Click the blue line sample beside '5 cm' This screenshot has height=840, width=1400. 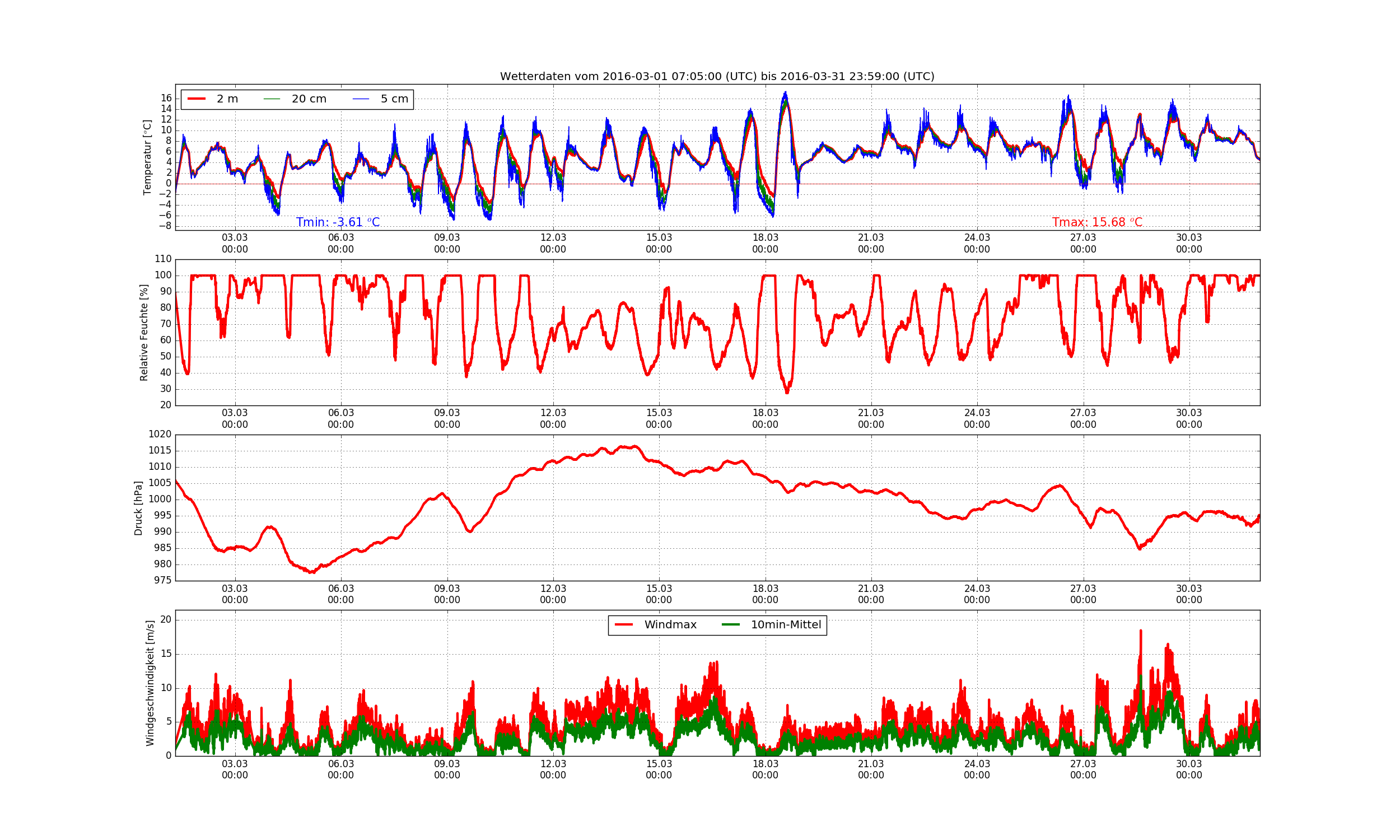point(361,99)
